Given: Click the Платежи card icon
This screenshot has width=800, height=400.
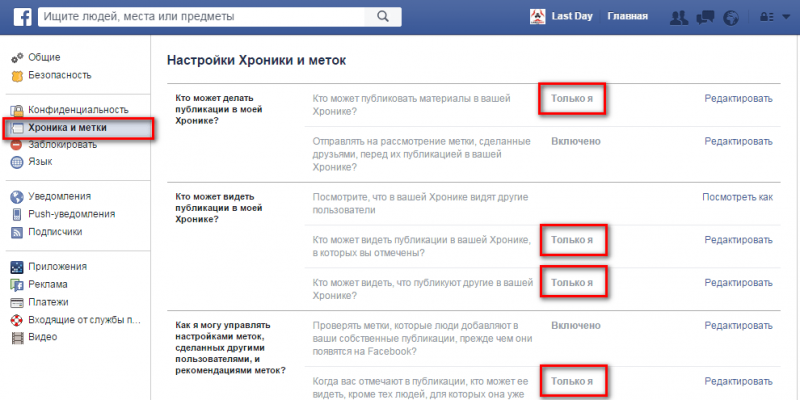Looking at the screenshot, I should coord(17,303).
